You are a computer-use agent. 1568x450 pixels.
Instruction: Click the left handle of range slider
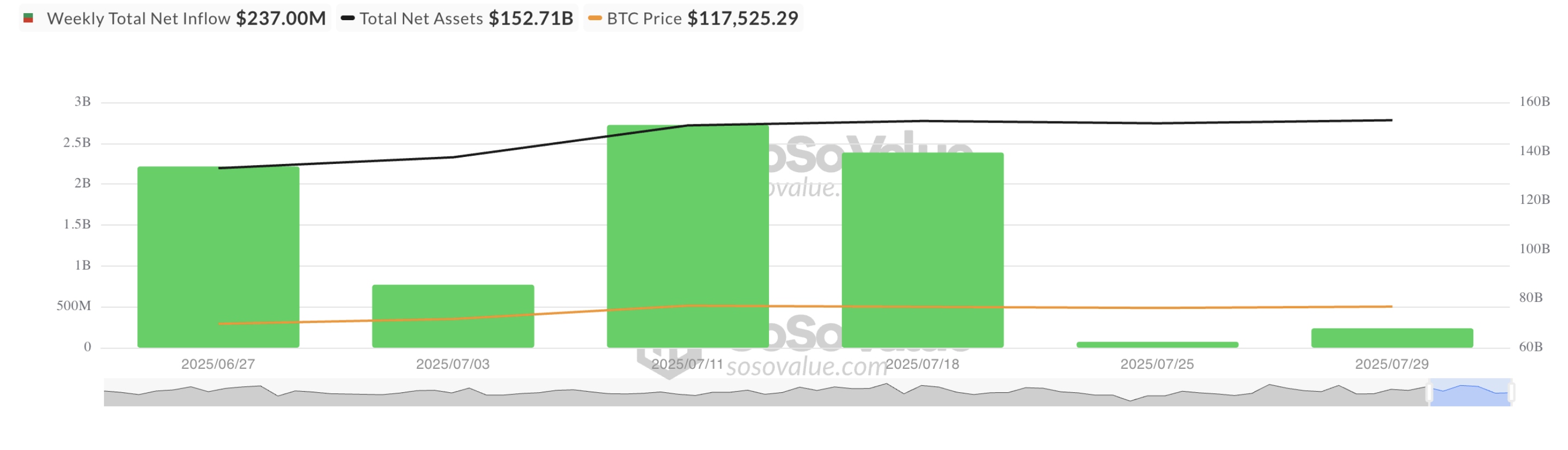(x=1429, y=393)
